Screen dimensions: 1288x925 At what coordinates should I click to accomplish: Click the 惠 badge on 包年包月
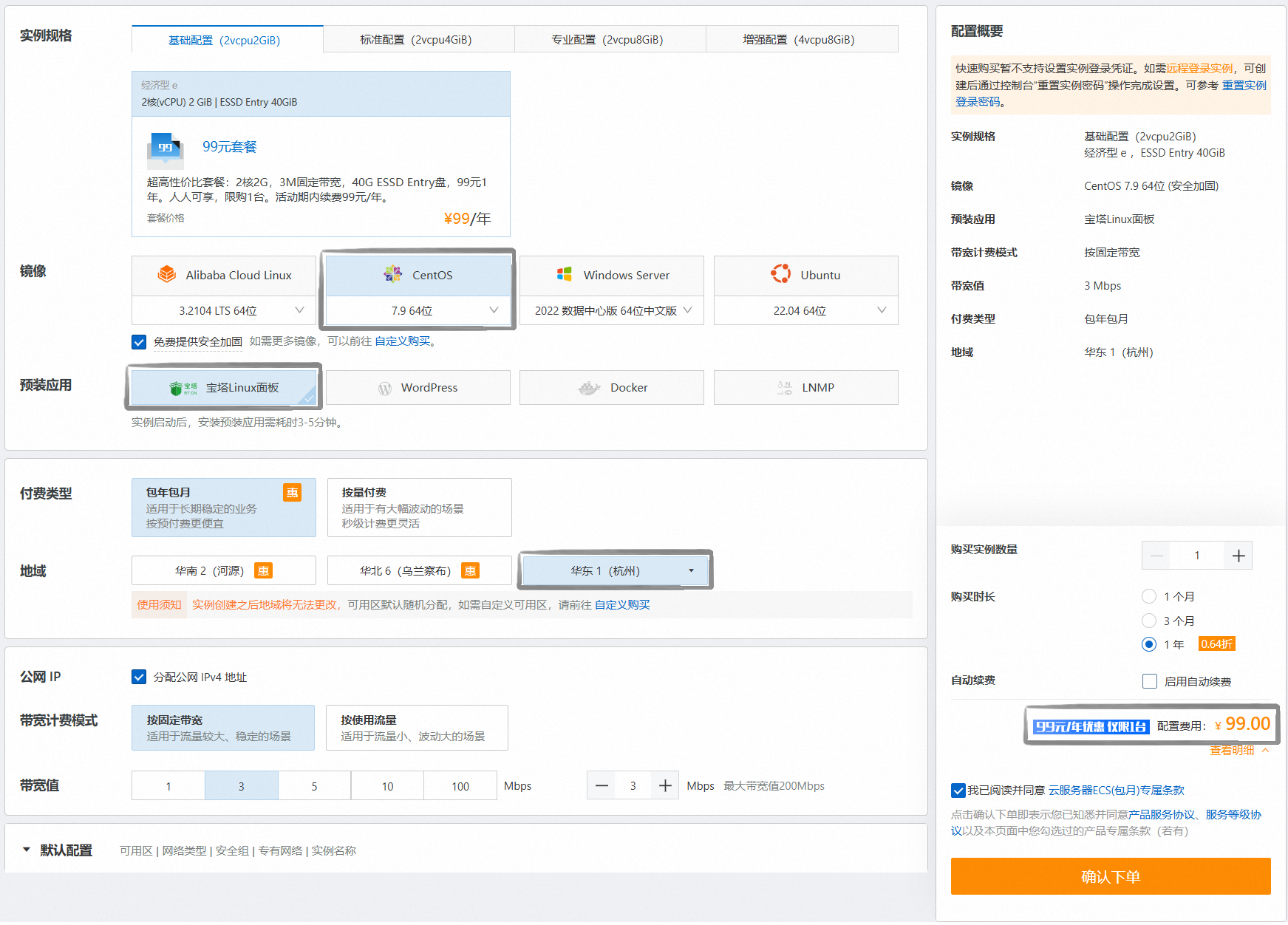pyautogui.click(x=293, y=493)
